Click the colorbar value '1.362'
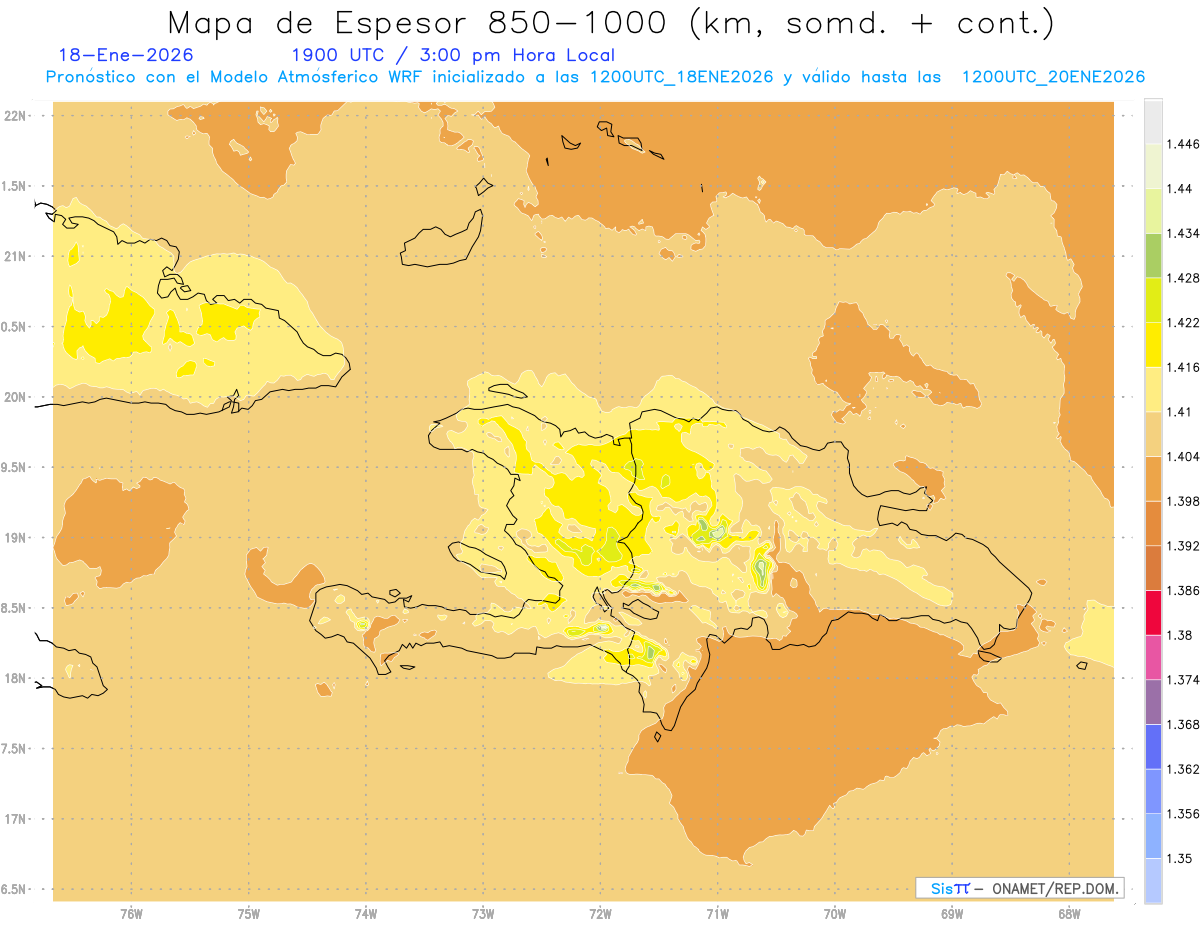This screenshot has width=1200, height=927. tap(1183, 769)
